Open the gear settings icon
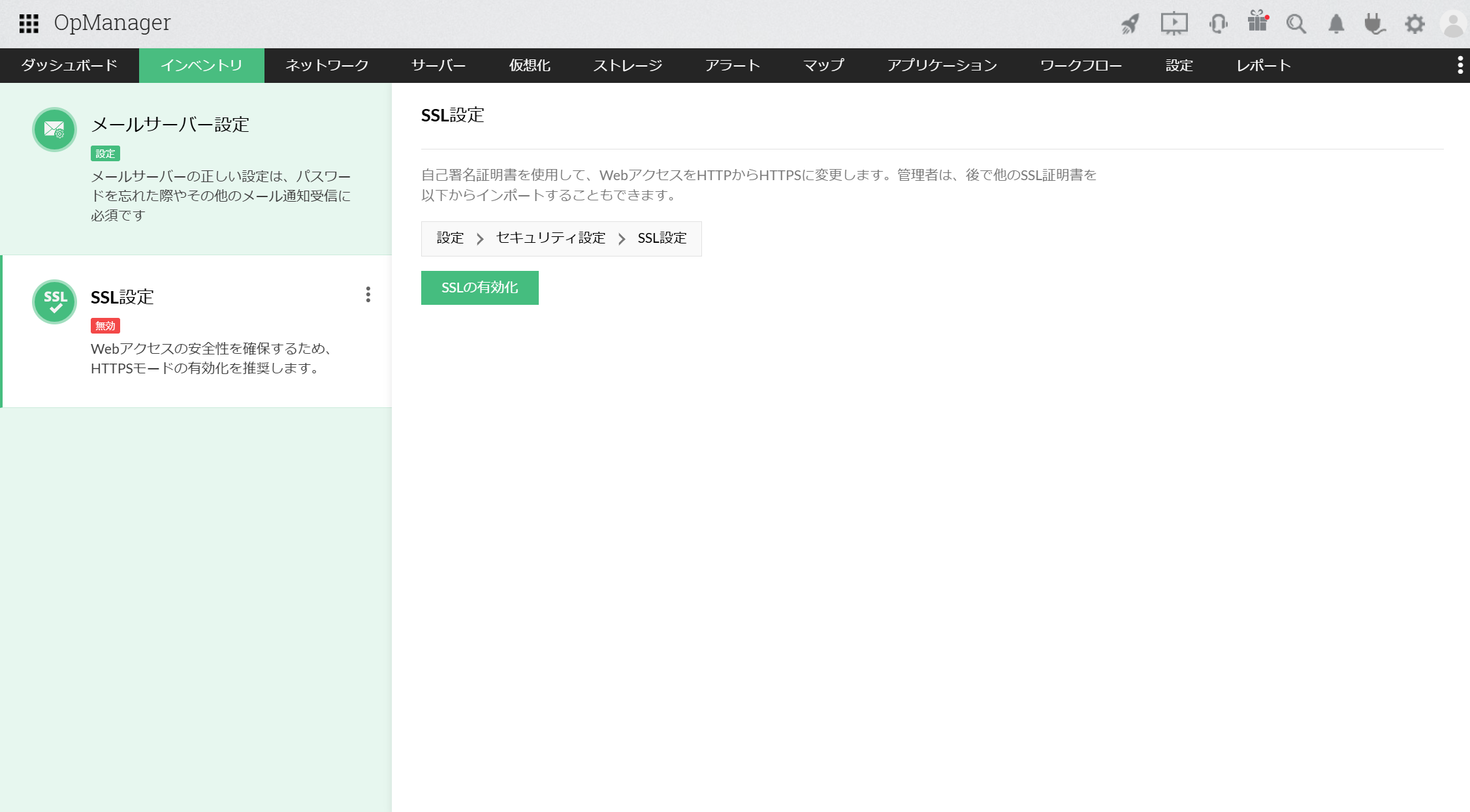 [1414, 24]
